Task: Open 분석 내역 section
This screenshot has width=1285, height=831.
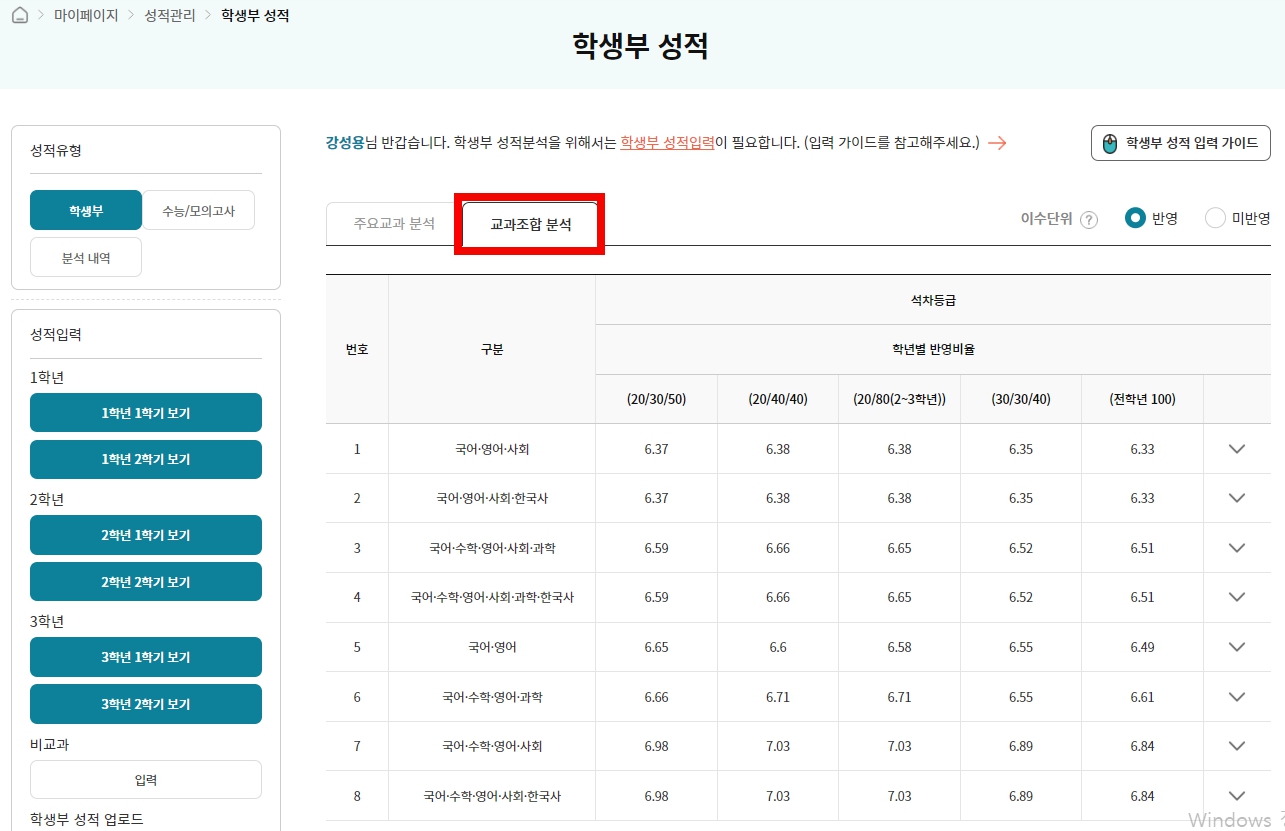Action: click(x=86, y=257)
